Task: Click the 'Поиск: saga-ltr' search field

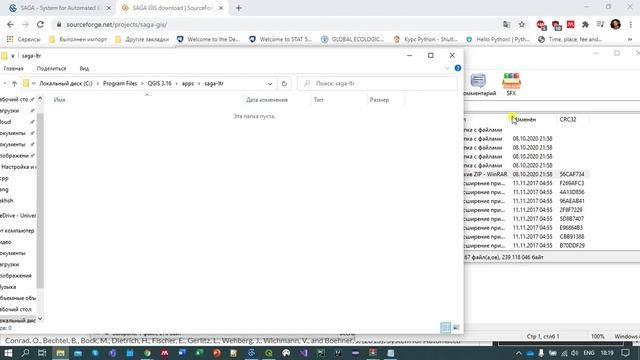Action: pos(378,83)
